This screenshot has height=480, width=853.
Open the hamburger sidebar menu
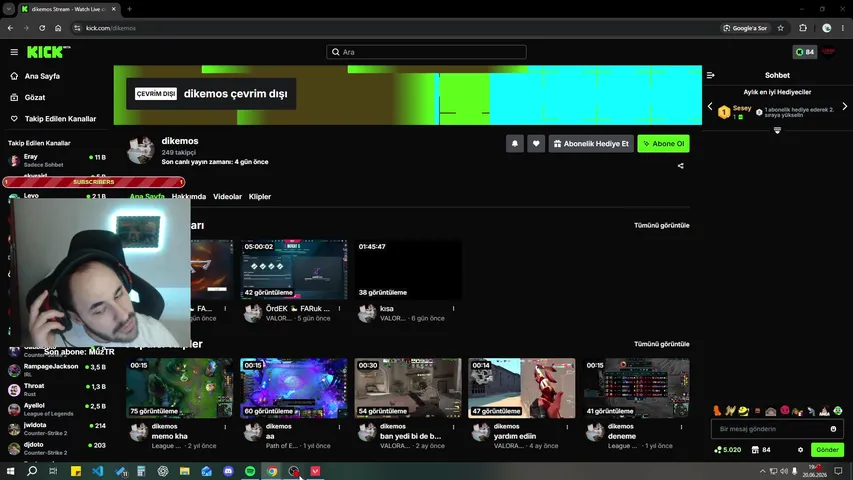14,52
